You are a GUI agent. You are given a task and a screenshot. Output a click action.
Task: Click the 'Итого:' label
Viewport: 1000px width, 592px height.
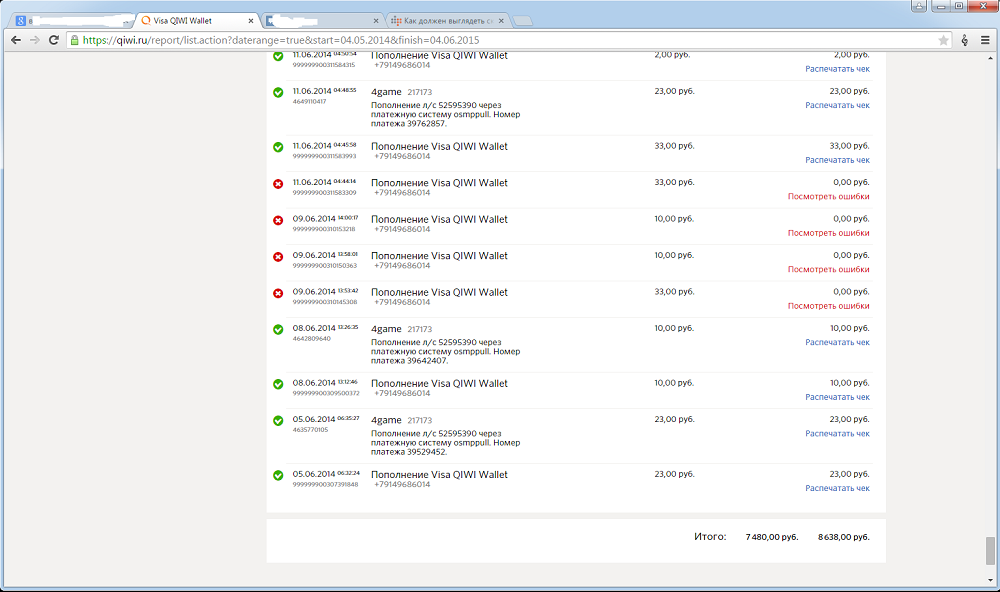710,537
